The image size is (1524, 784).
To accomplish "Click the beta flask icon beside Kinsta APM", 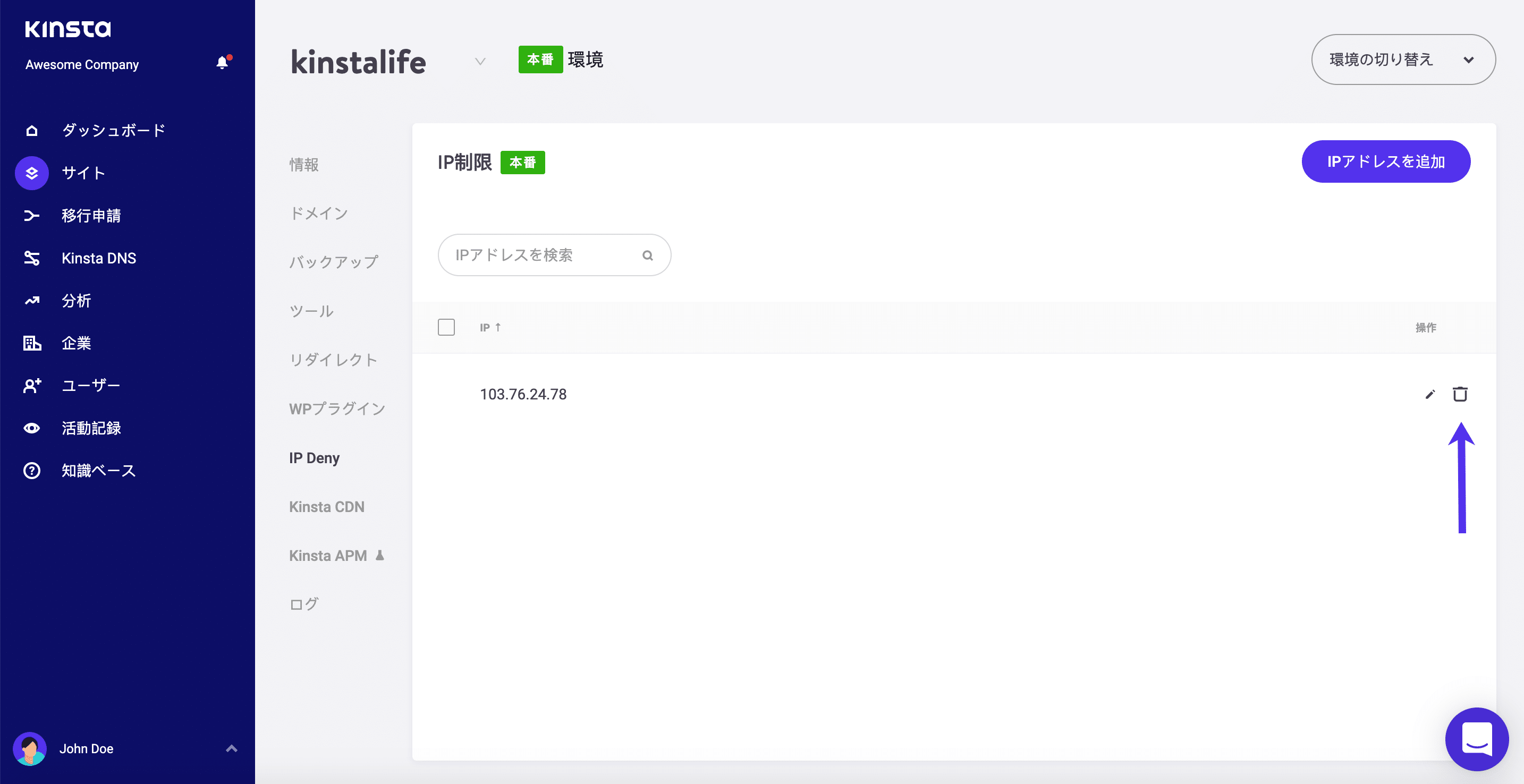I will pyautogui.click(x=380, y=555).
